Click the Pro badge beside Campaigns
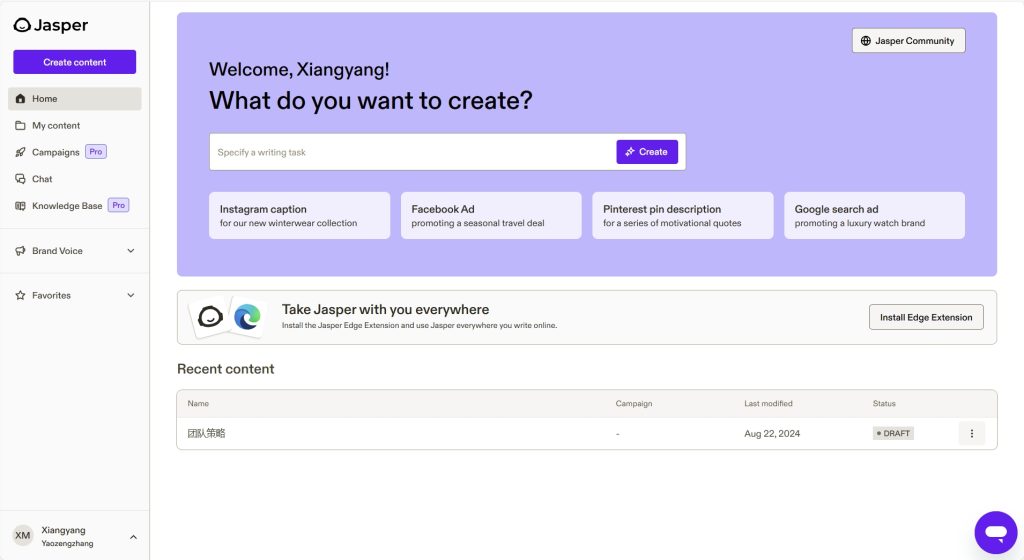The height and width of the screenshot is (560, 1024). click(x=96, y=151)
